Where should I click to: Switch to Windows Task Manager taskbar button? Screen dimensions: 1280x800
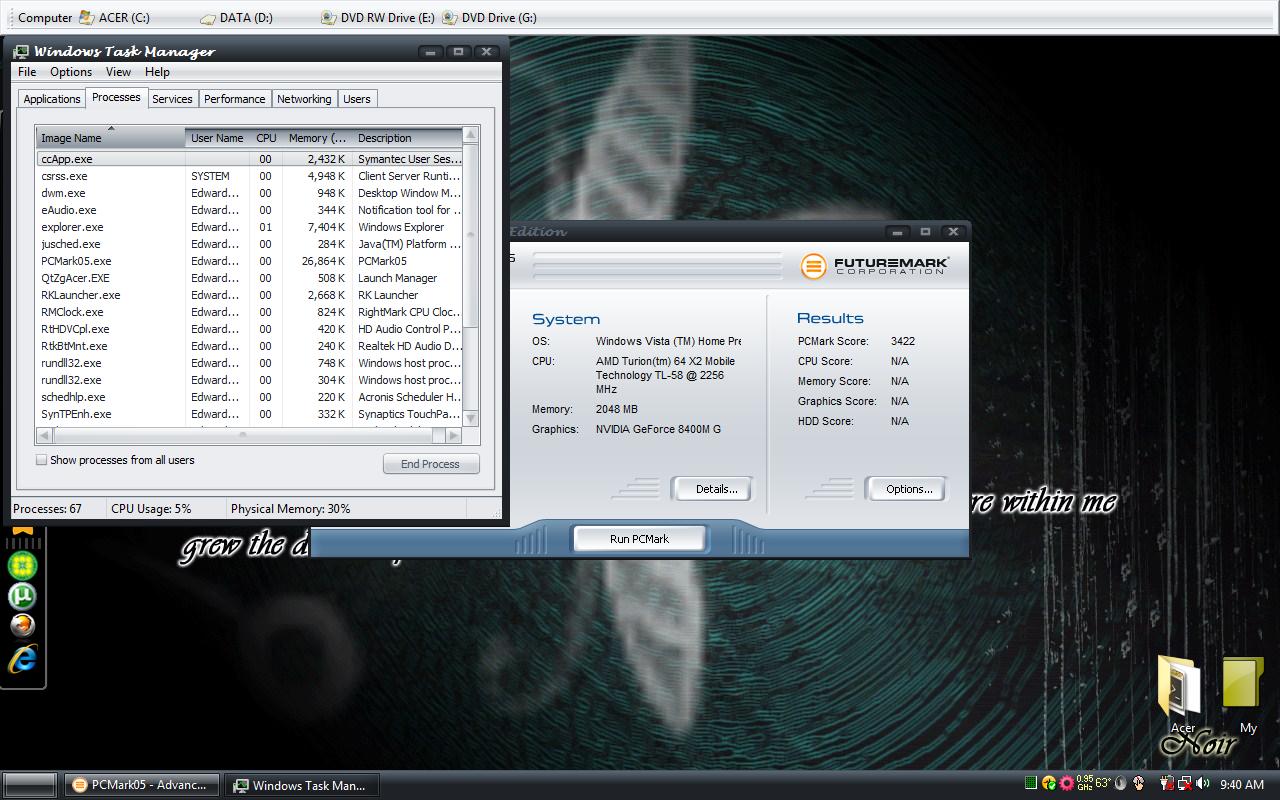coord(302,785)
